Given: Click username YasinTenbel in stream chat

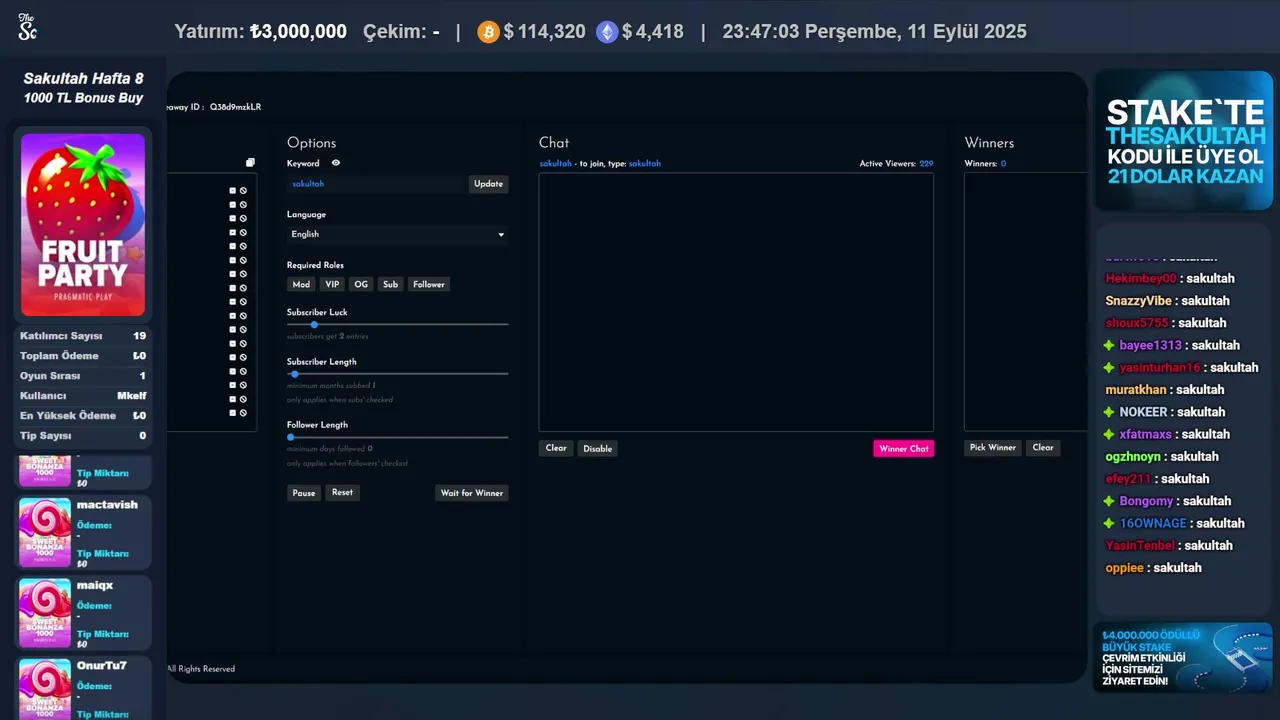Looking at the screenshot, I should click(1141, 545).
